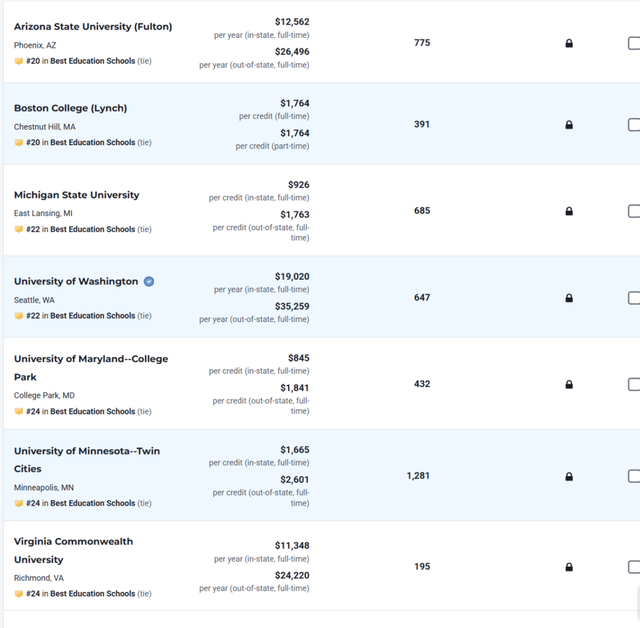Click the lock icon in Minnesota--Twin Cities row
The image size is (640, 628).
click(569, 476)
